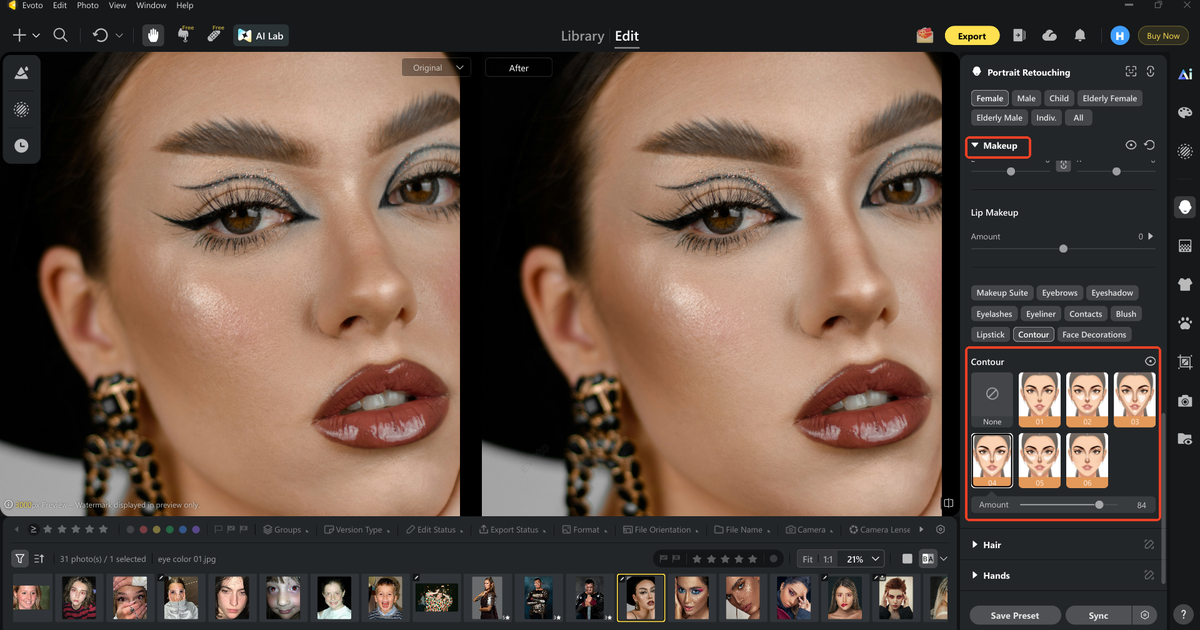The image size is (1200, 630).
Task: Click the Contour Amount slider handle
Action: 1099,505
